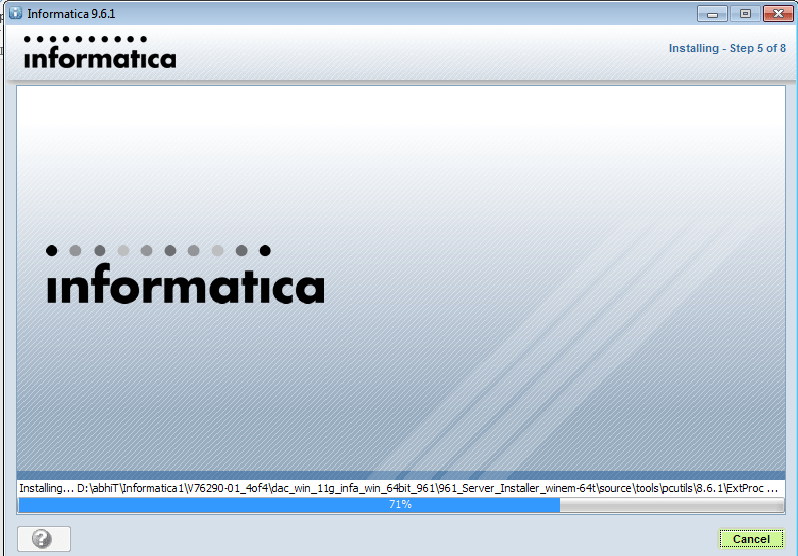Image resolution: width=798 pixels, height=556 pixels.
Task: Click the Informatica installer title bar icon
Action: (x=15, y=13)
